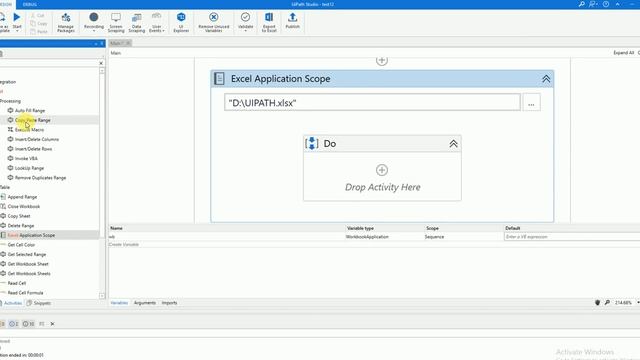Open Manage Packages
This screenshot has width=640, height=360.
(66, 22)
